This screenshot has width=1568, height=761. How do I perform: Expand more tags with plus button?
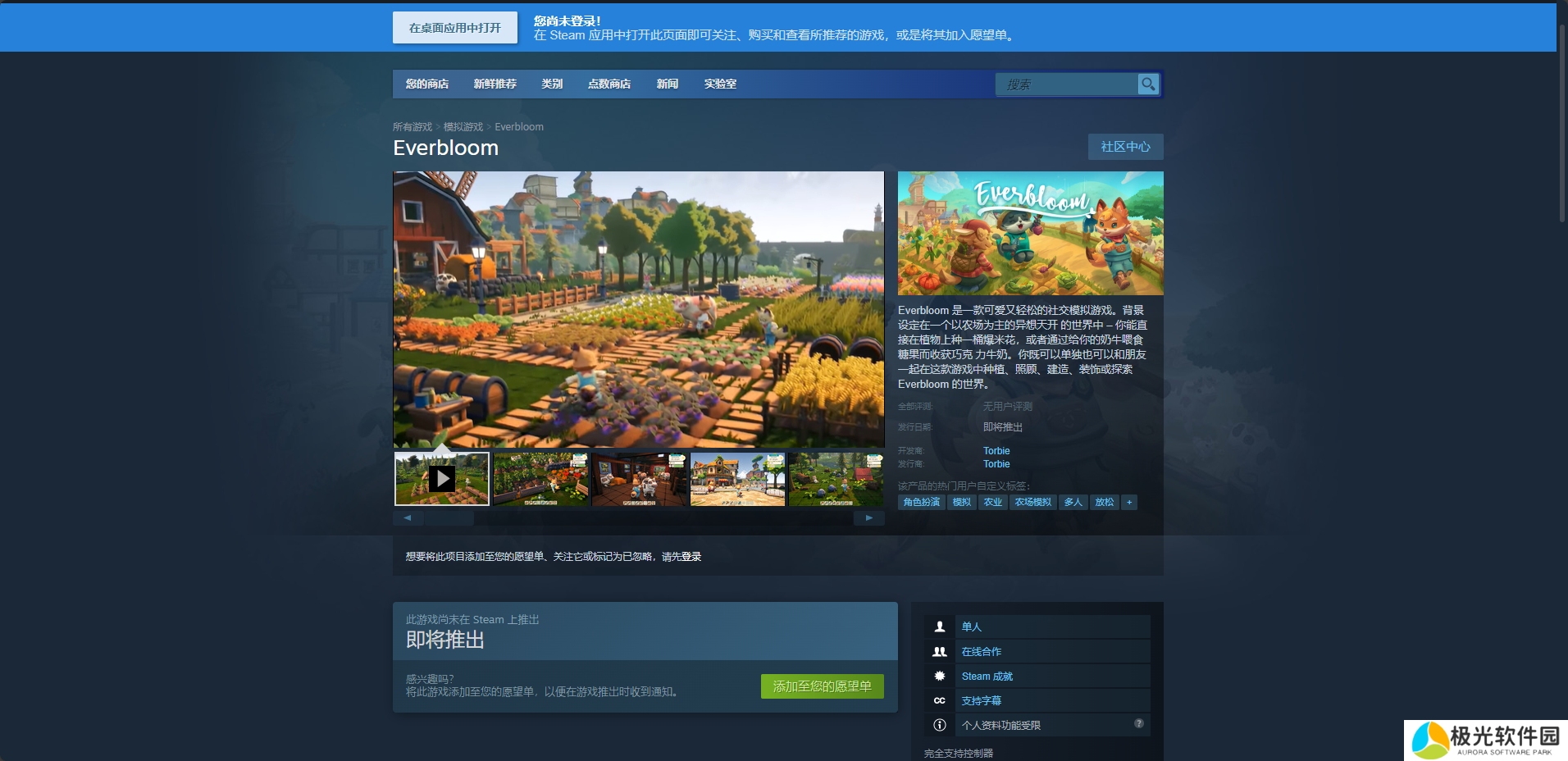[x=1129, y=502]
